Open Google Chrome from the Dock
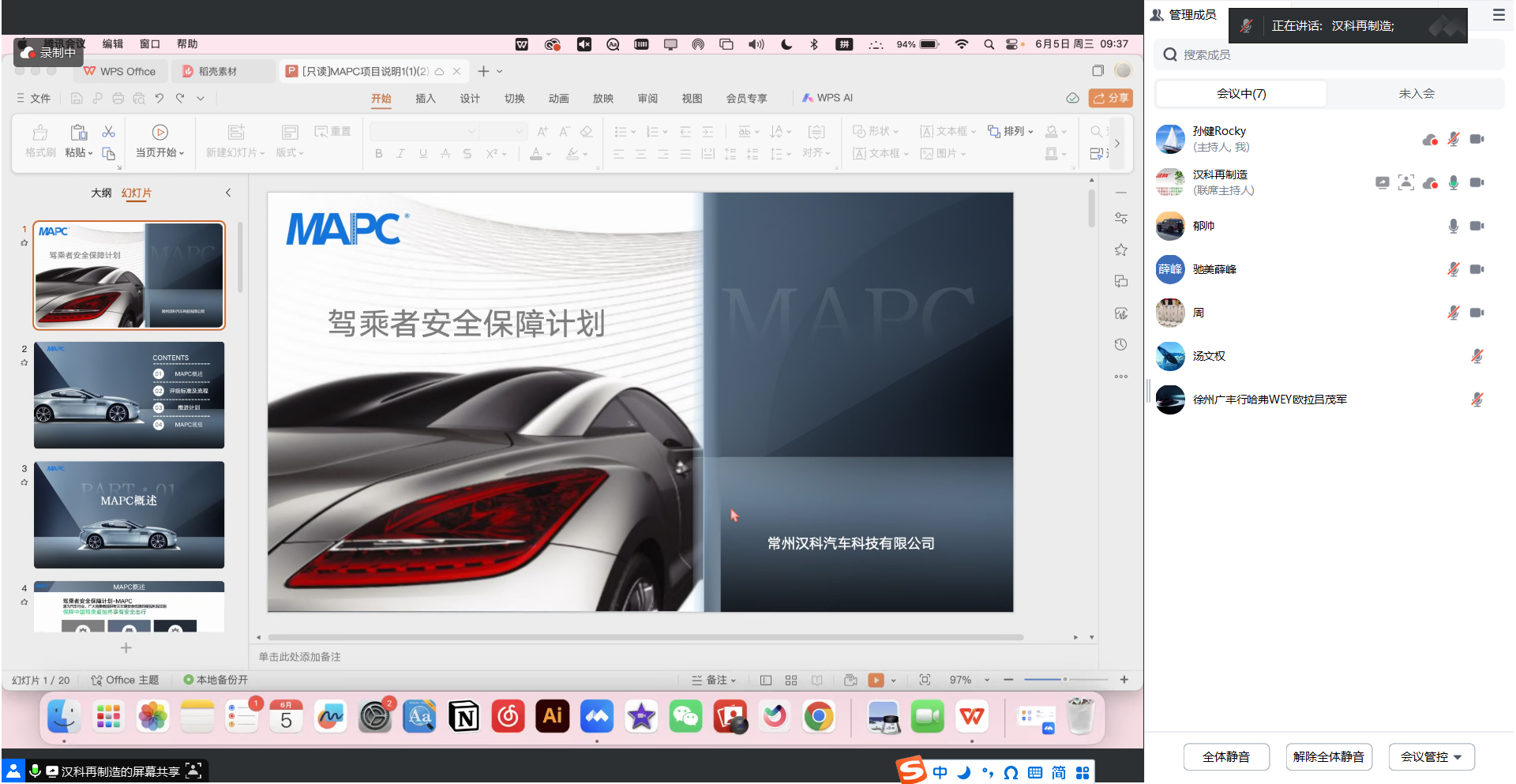This screenshot has height=784, width=1516. (x=819, y=717)
